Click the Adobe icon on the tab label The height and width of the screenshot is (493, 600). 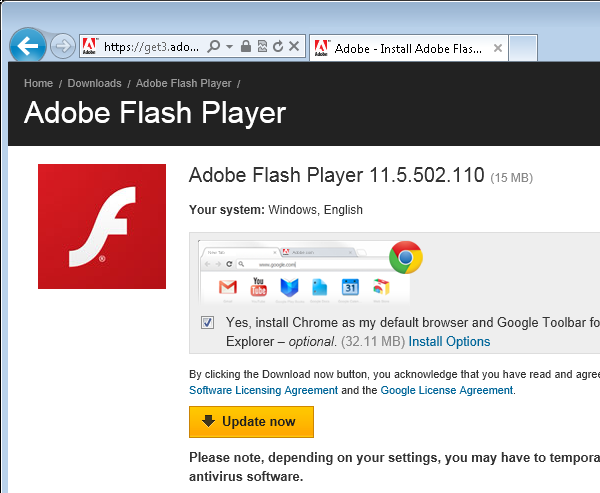click(321, 48)
